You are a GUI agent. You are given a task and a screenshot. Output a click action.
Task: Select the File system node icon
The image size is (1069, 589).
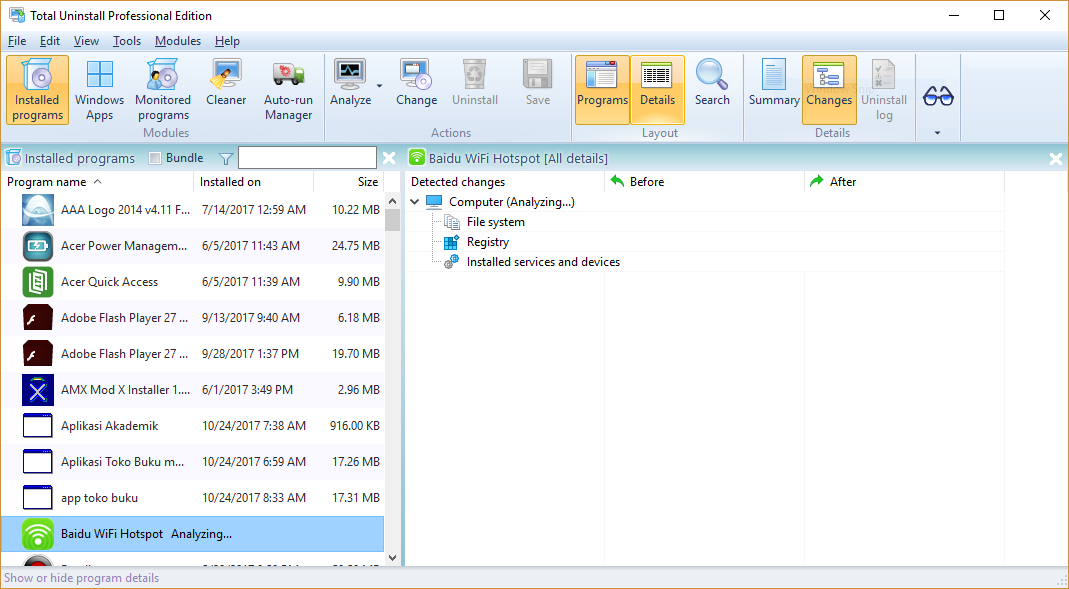451,222
